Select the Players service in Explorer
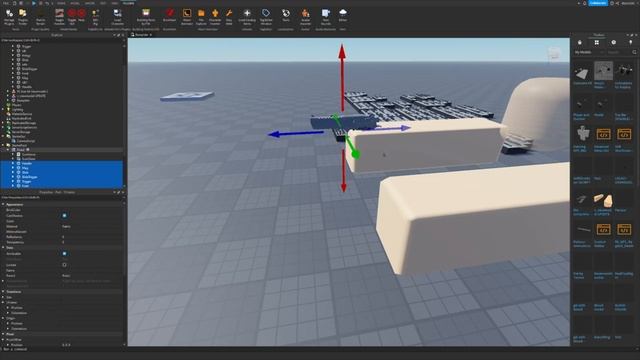This screenshot has width=640, height=360. point(16,105)
